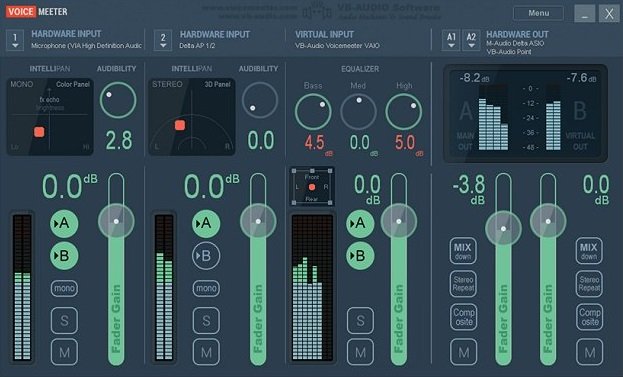The width and height of the screenshot is (623, 377).
Task: Open the A2 hardware out selector
Action: click(471, 40)
